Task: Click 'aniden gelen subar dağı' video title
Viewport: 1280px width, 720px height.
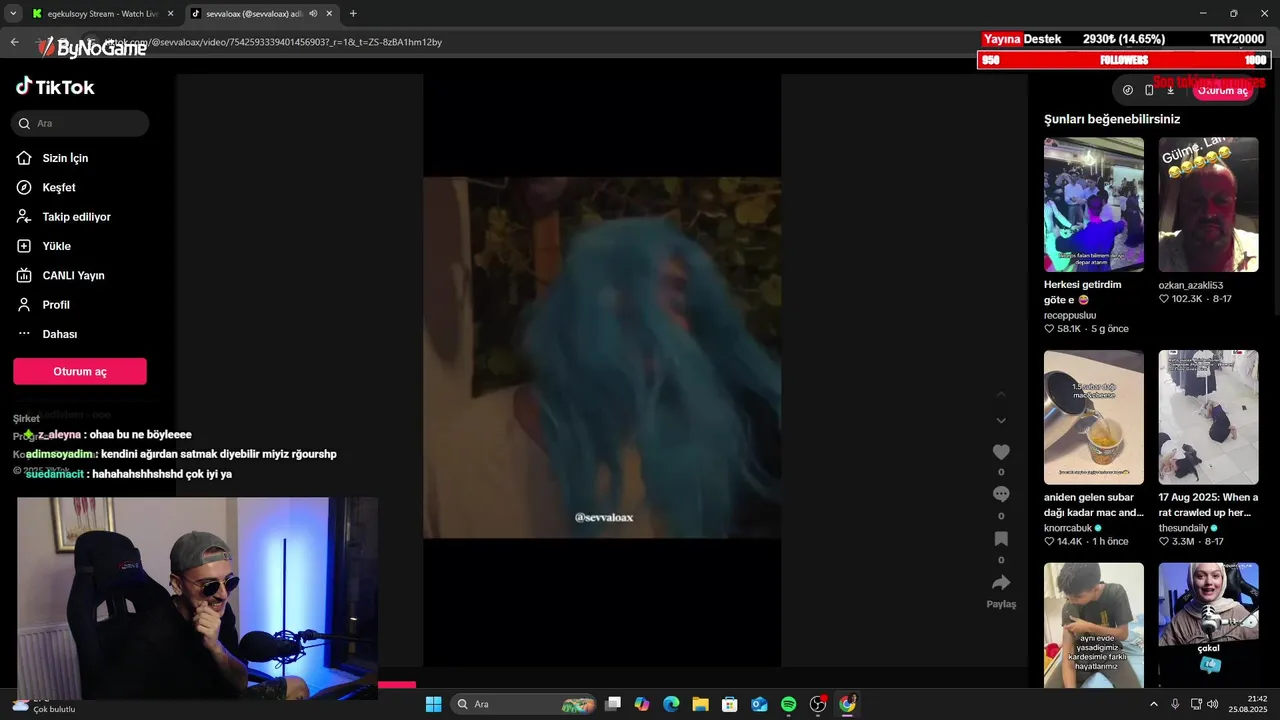Action: [1094, 505]
